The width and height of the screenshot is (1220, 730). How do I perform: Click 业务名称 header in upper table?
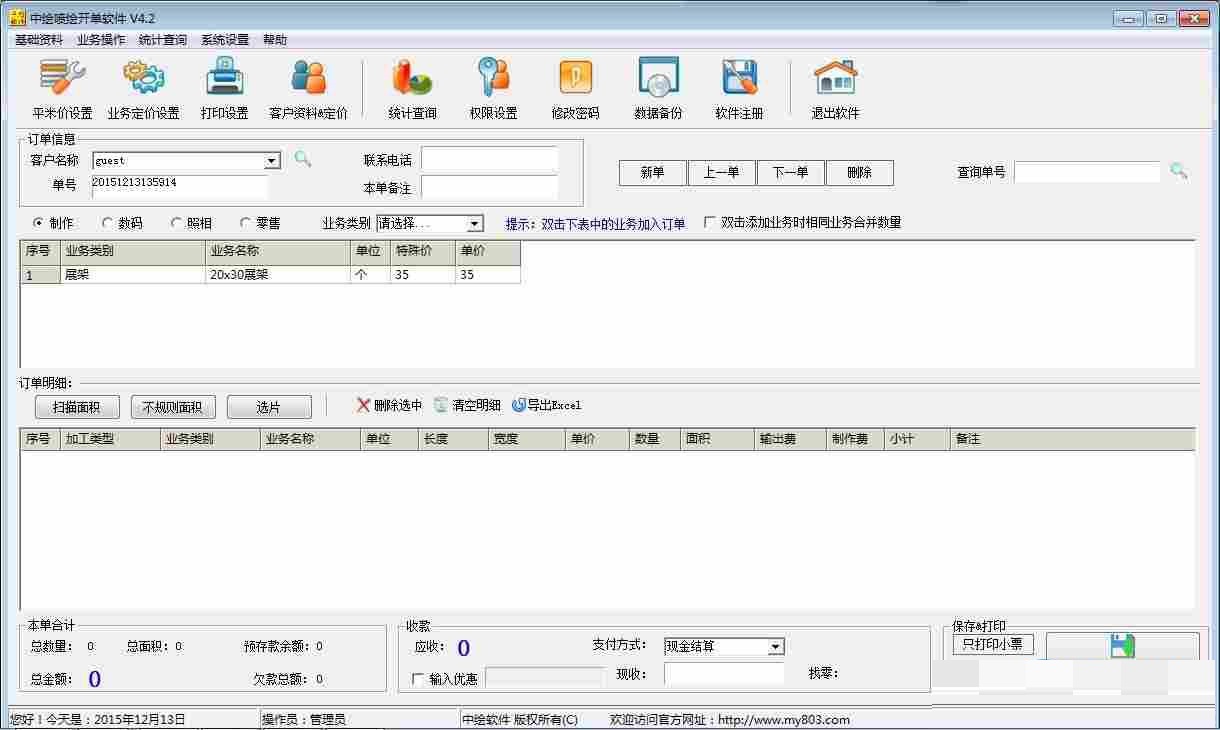pyautogui.click(x=277, y=251)
